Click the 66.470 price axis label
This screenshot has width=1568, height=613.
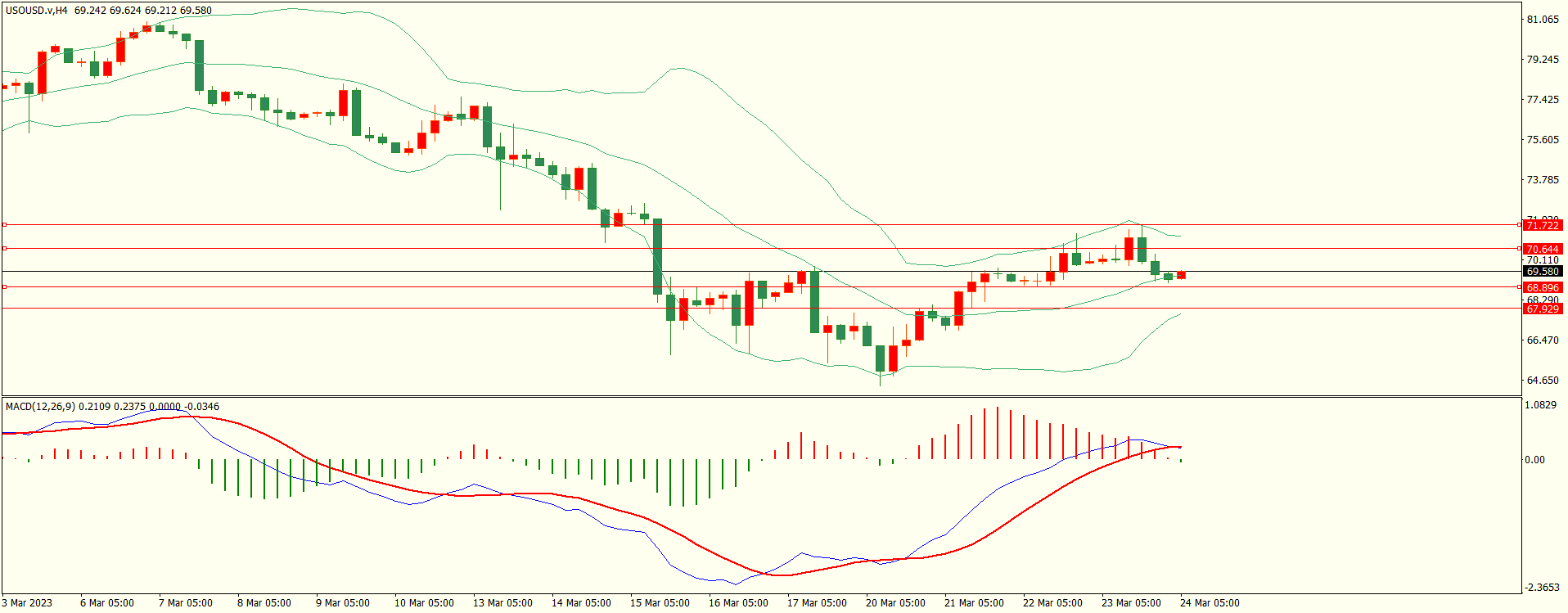[x=1543, y=340]
